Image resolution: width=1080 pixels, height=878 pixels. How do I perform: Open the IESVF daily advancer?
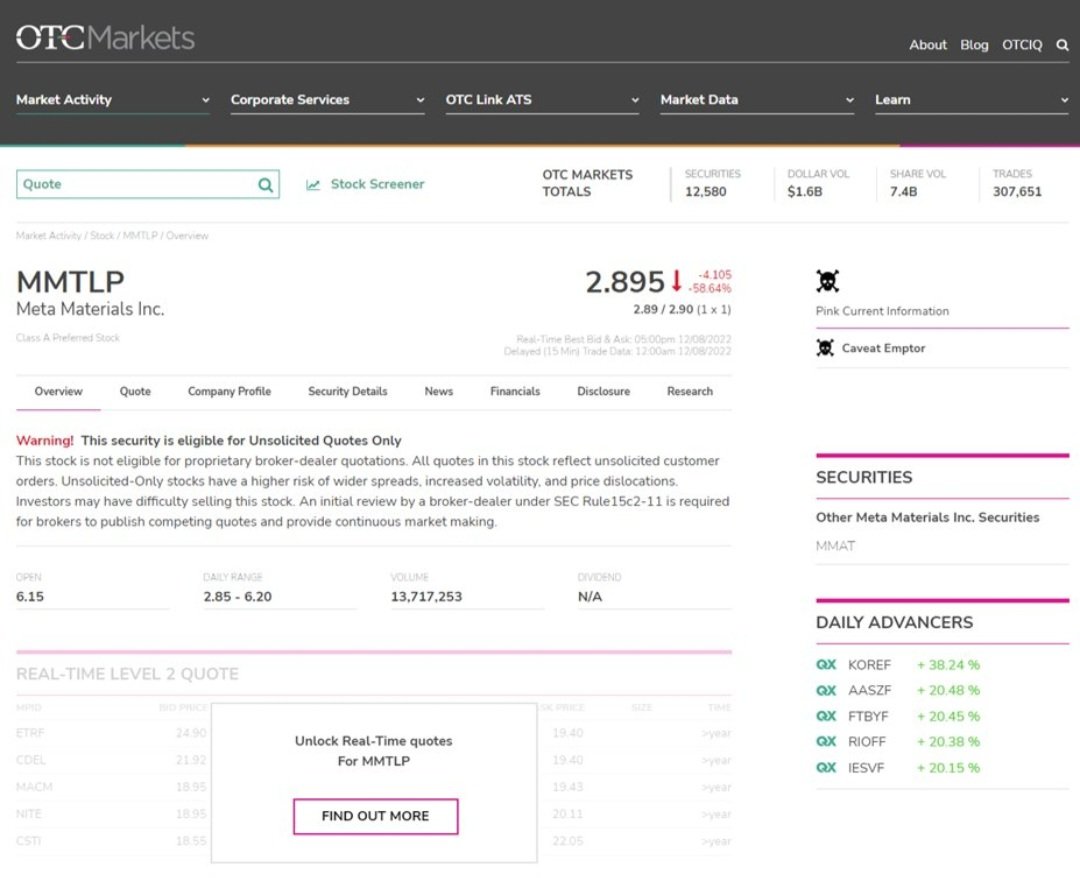coord(866,768)
